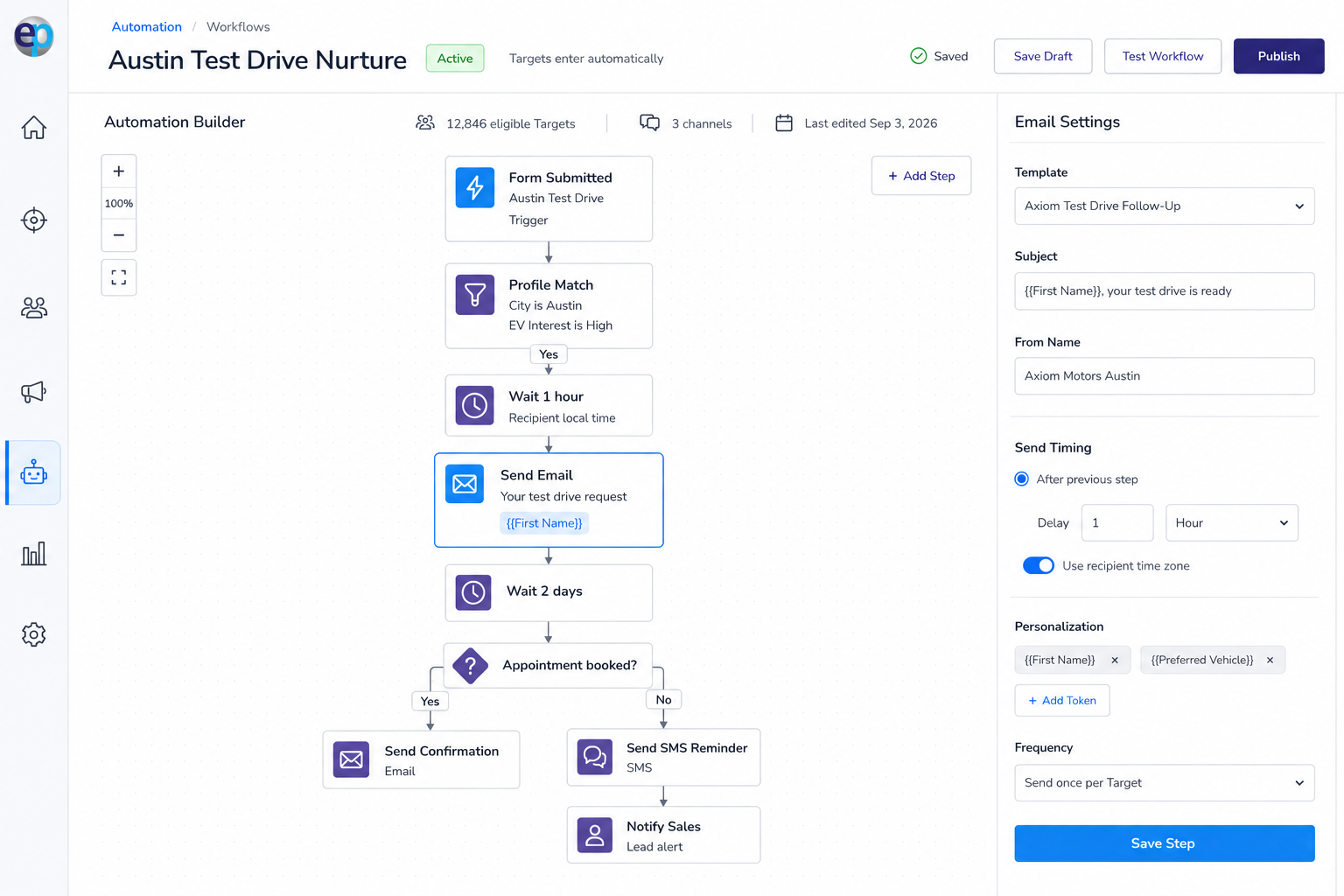Go to Automation breadcrumb link

(147, 26)
